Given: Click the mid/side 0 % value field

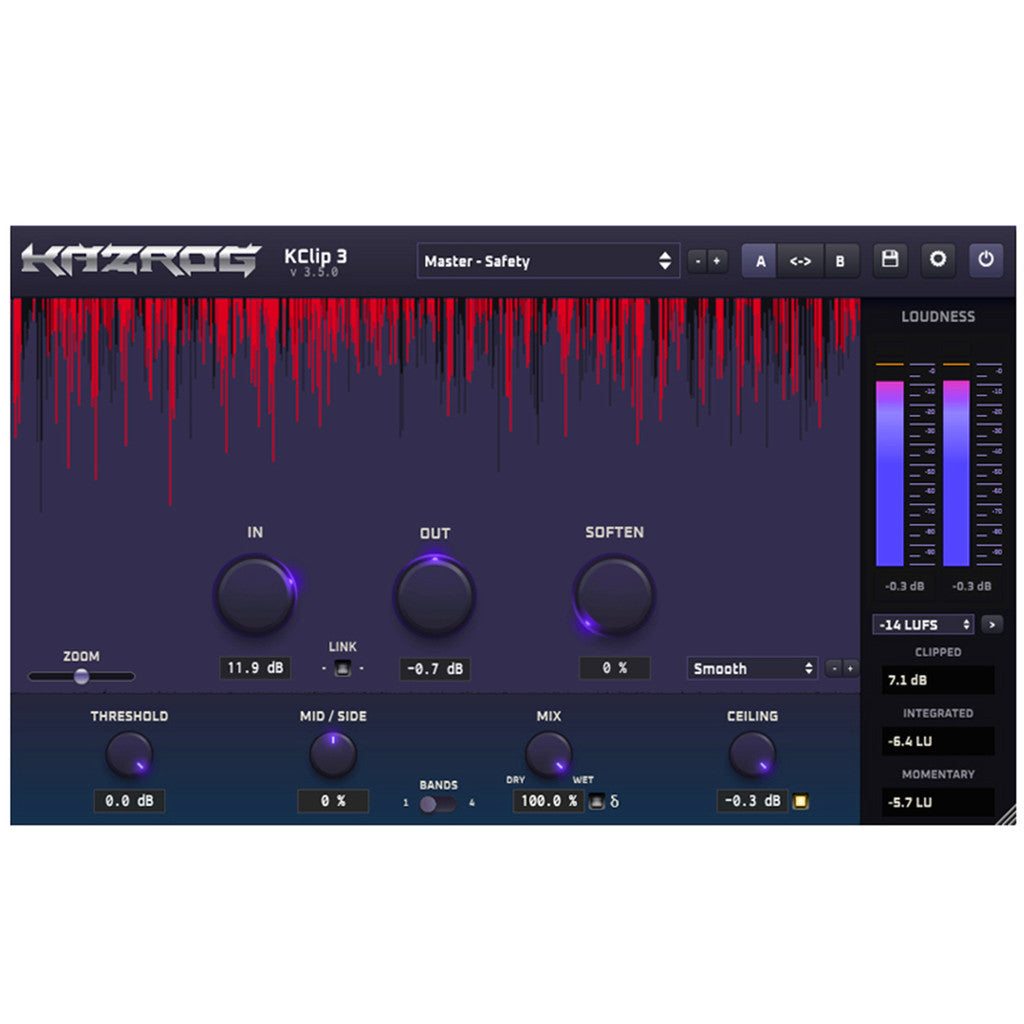Looking at the screenshot, I should tap(333, 801).
